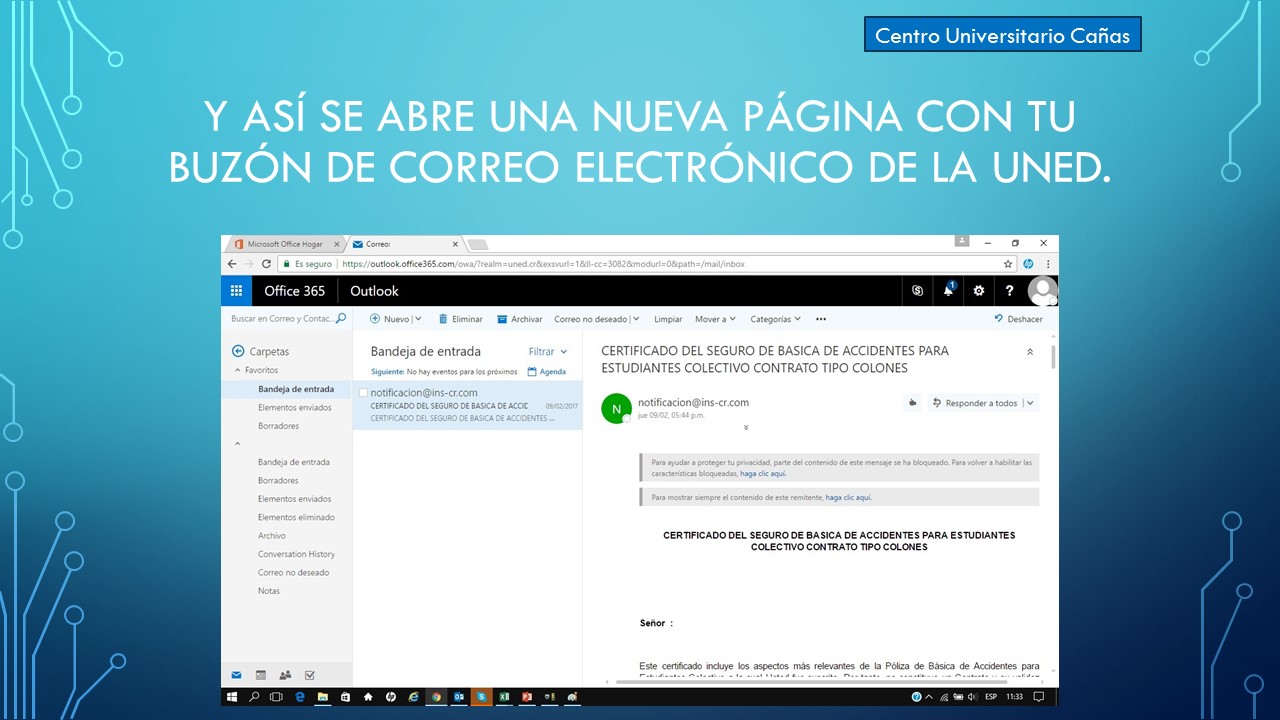The width and height of the screenshot is (1280, 720).
Task: Click the Eliminar button in the toolbar
Action: pyautogui.click(x=460, y=319)
